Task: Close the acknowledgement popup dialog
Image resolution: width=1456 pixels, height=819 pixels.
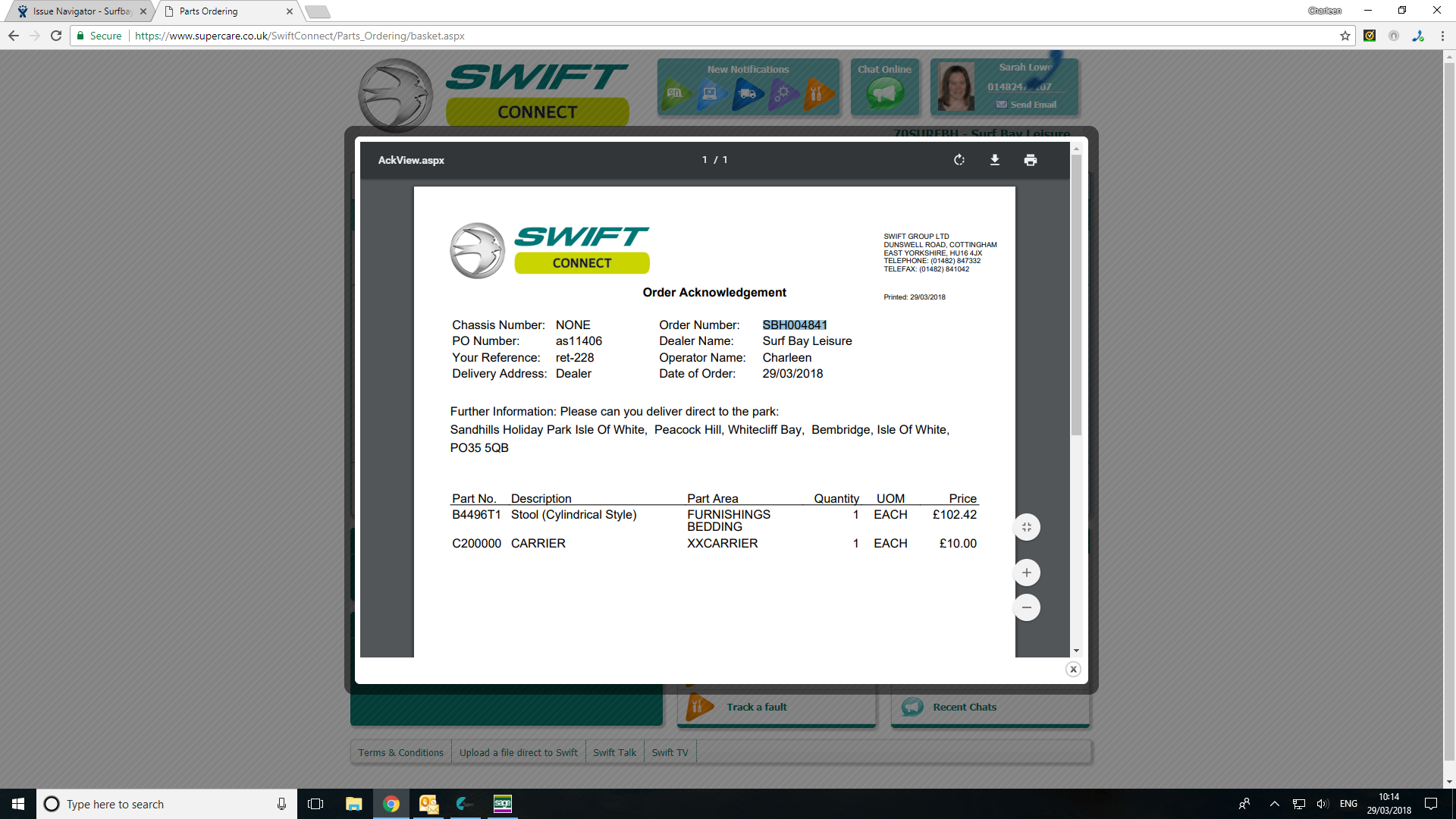Action: [x=1073, y=670]
